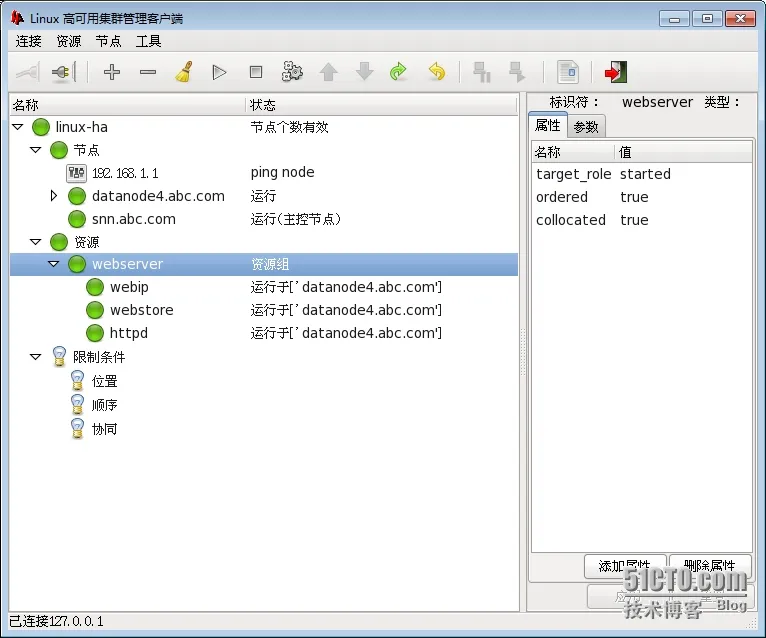This screenshot has width=766, height=638.
Task: Select the collocated attribute row
Action: point(642,220)
